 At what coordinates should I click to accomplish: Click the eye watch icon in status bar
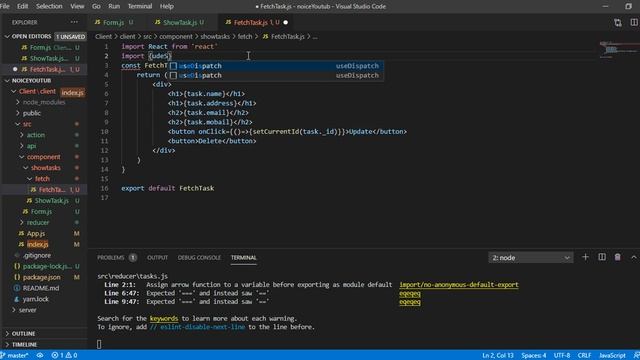tap(40, 355)
